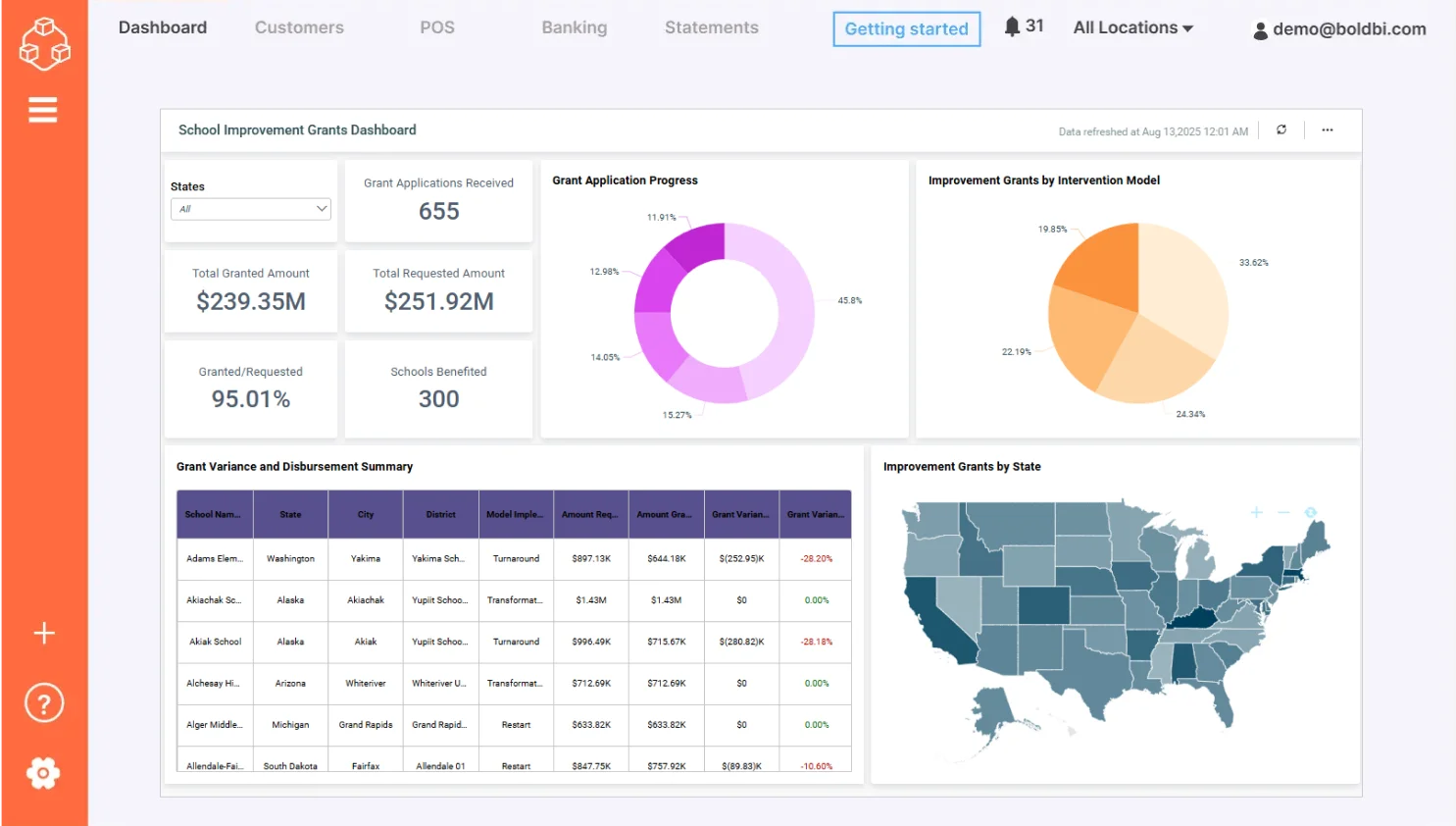Zoom in on the Improvement Grants map

pos(1256,512)
